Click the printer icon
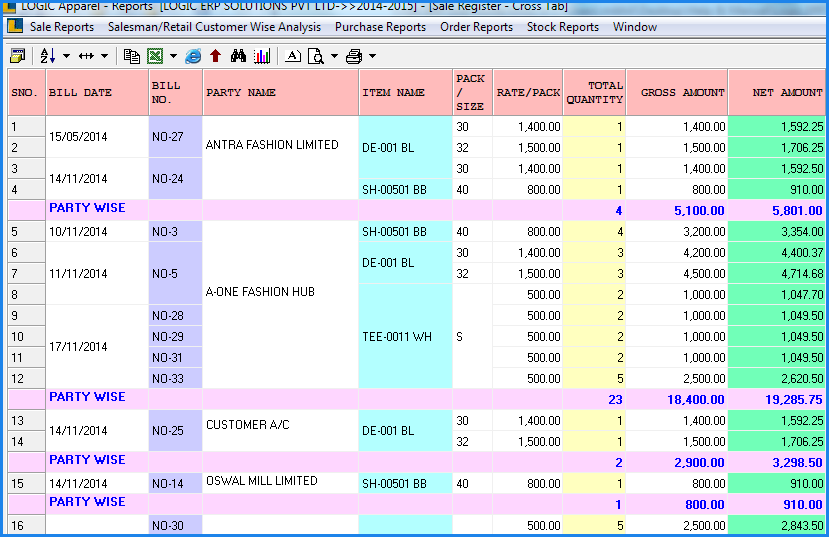The height and width of the screenshot is (537, 829). point(354,55)
